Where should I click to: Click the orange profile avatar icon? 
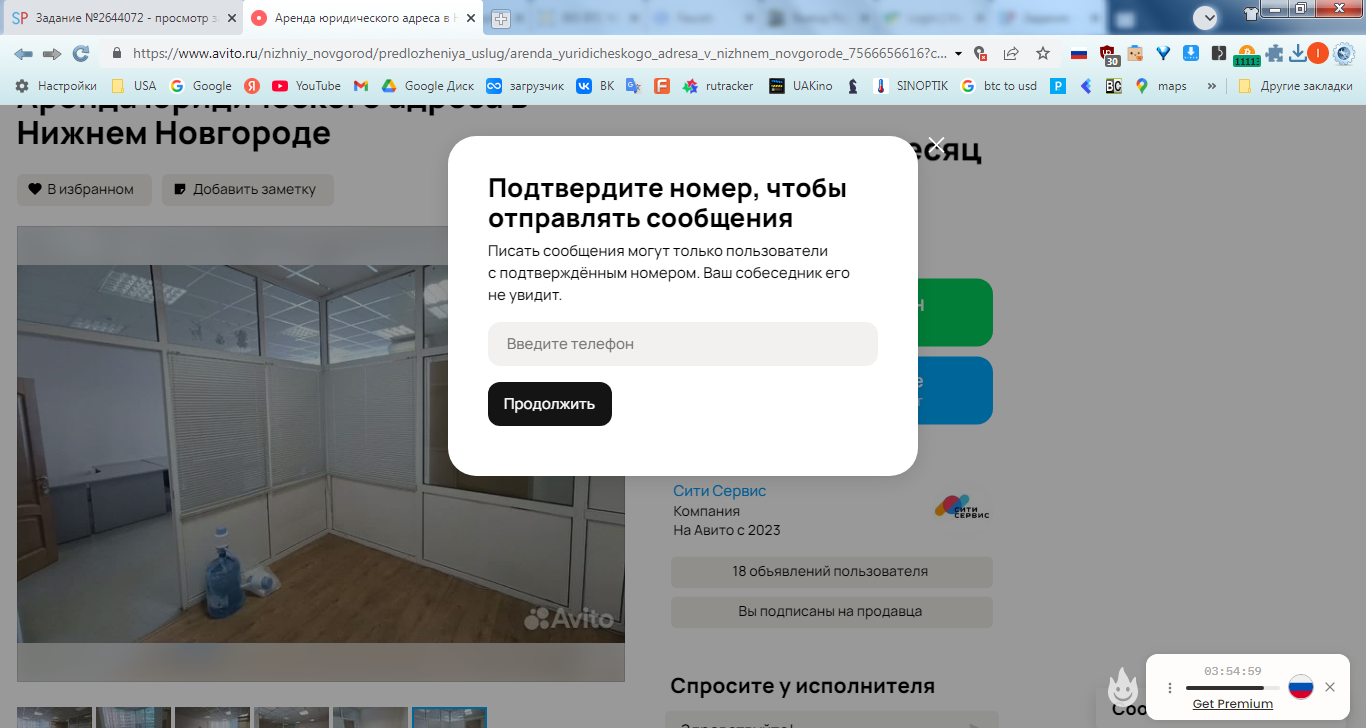1318,53
